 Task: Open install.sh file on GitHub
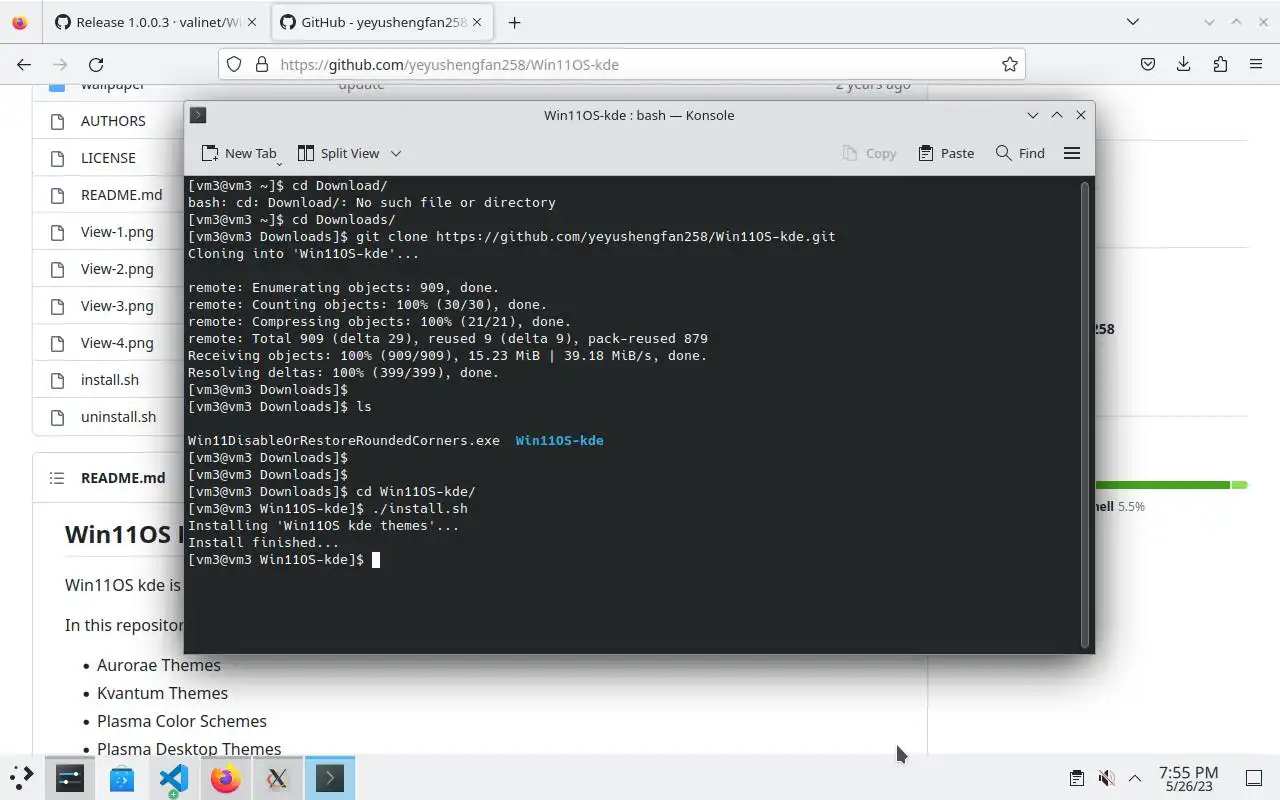click(110, 380)
